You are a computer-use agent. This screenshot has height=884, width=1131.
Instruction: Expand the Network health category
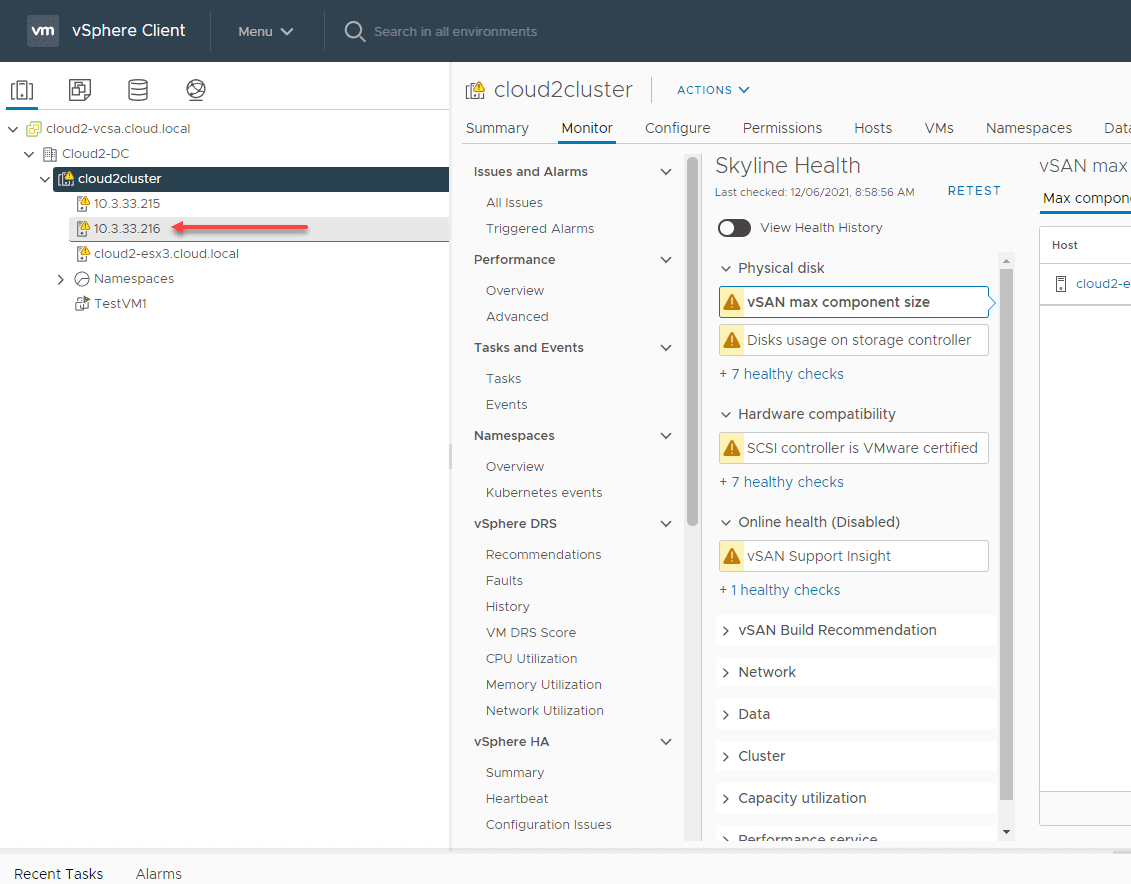pyautogui.click(x=726, y=673)
